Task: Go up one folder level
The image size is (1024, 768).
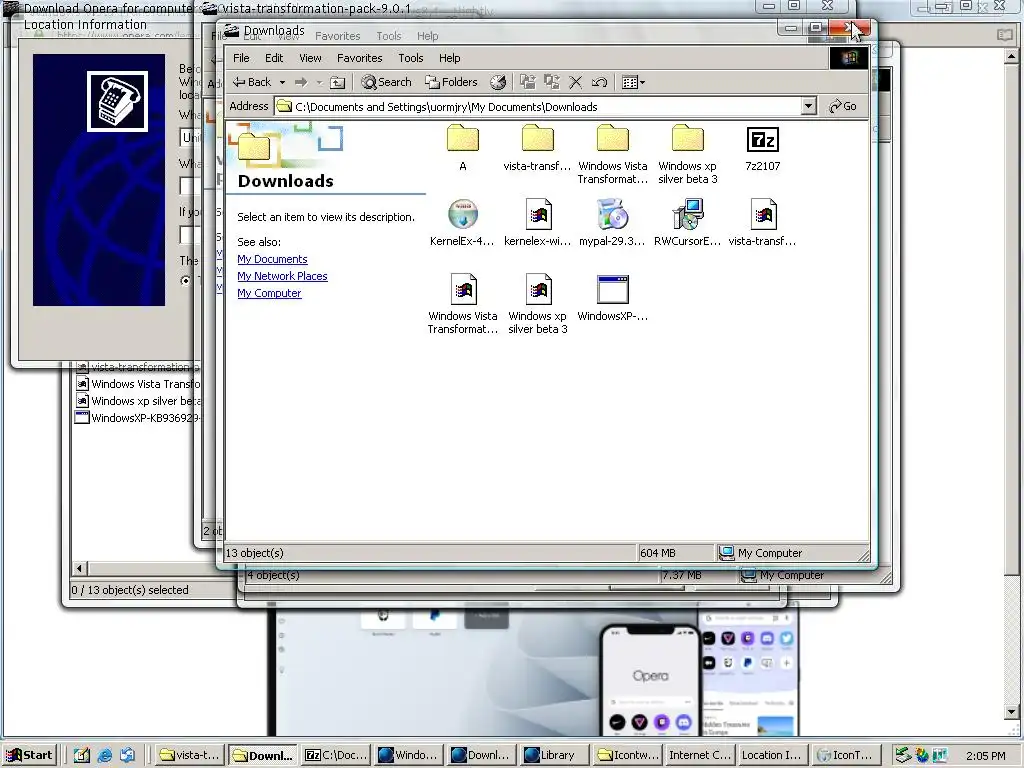Action: 338,82
